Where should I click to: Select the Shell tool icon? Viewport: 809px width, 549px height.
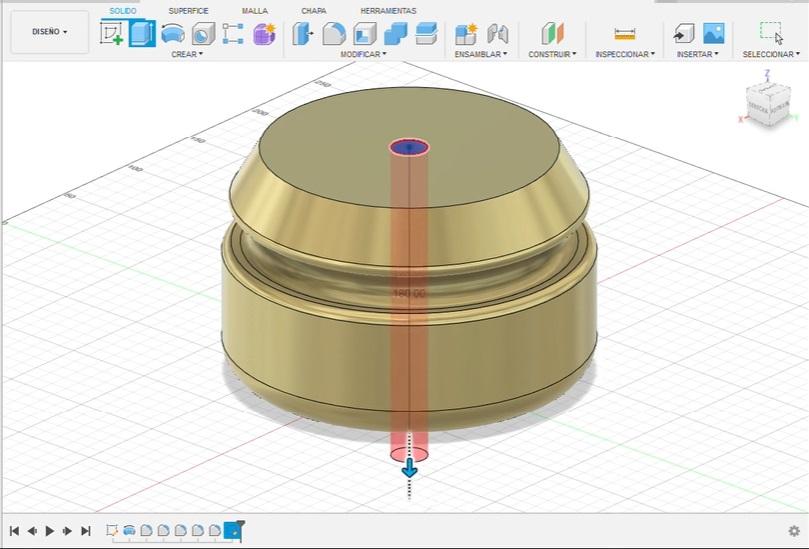click(365, 34)
